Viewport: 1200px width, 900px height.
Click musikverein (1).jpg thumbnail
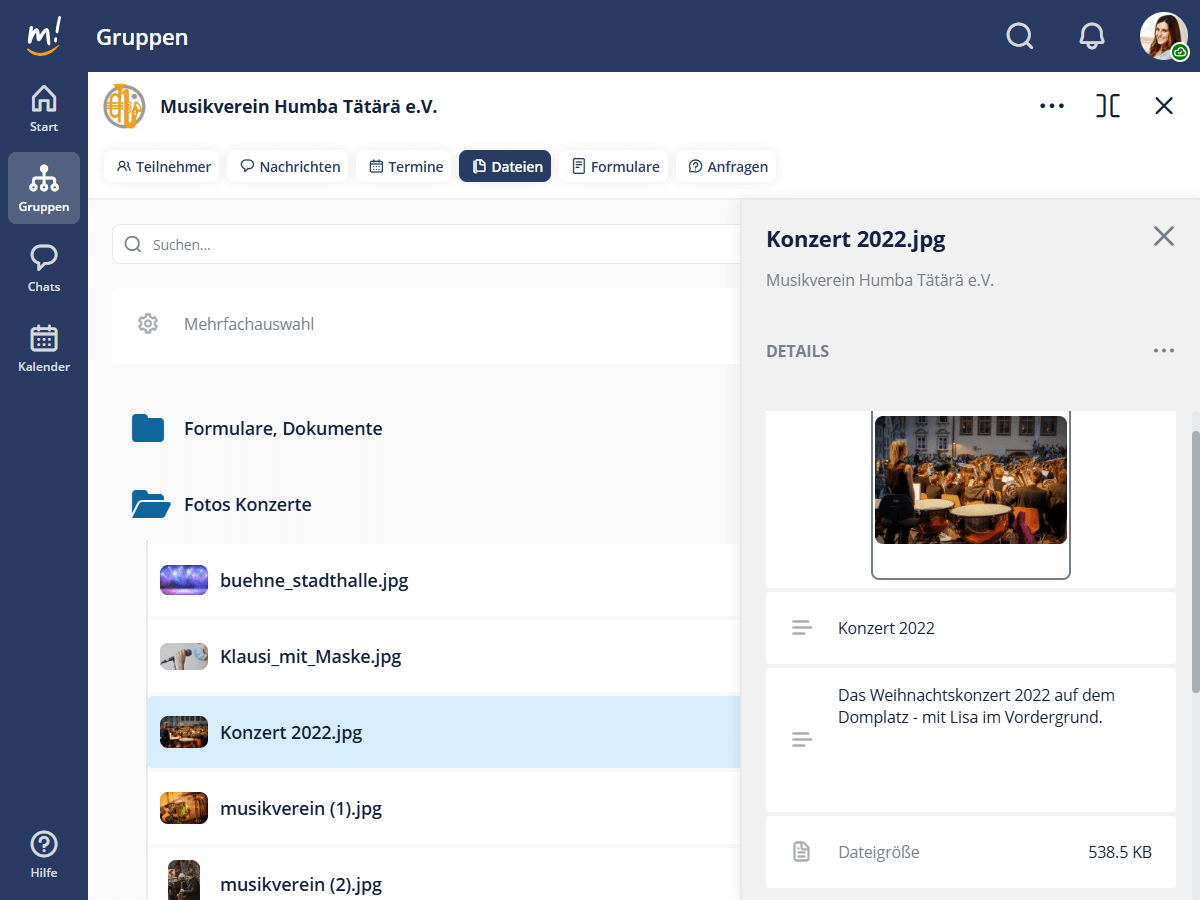point(184,808)
